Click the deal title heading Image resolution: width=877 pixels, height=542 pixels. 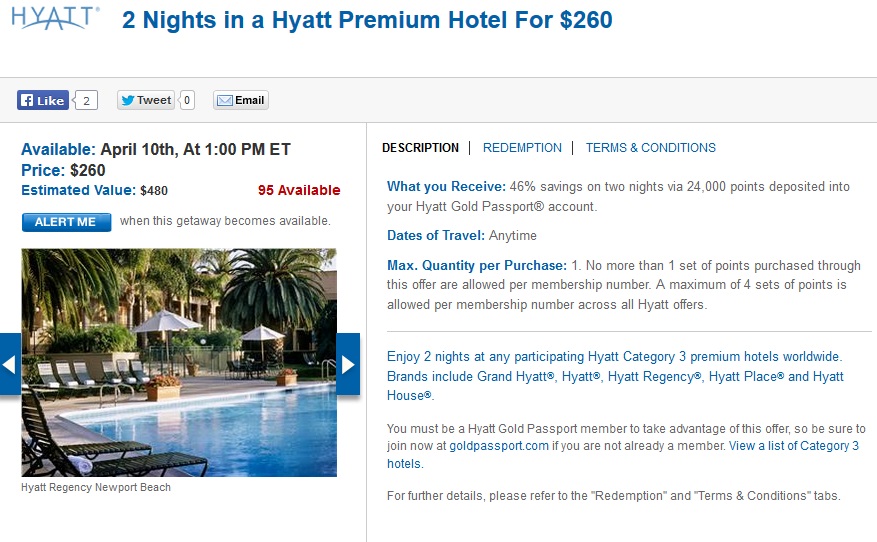[367, 20]
